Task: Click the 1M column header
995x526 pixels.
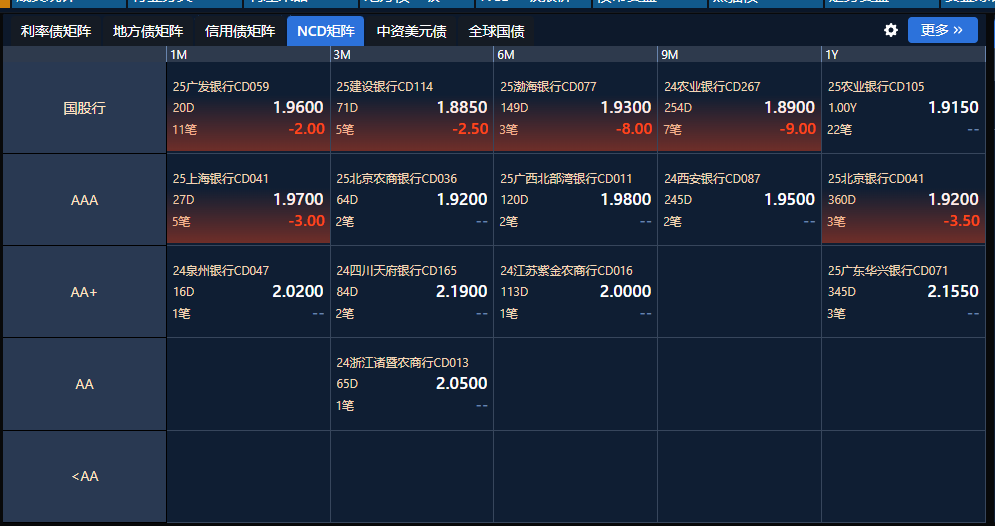Action: pos(248,55)
